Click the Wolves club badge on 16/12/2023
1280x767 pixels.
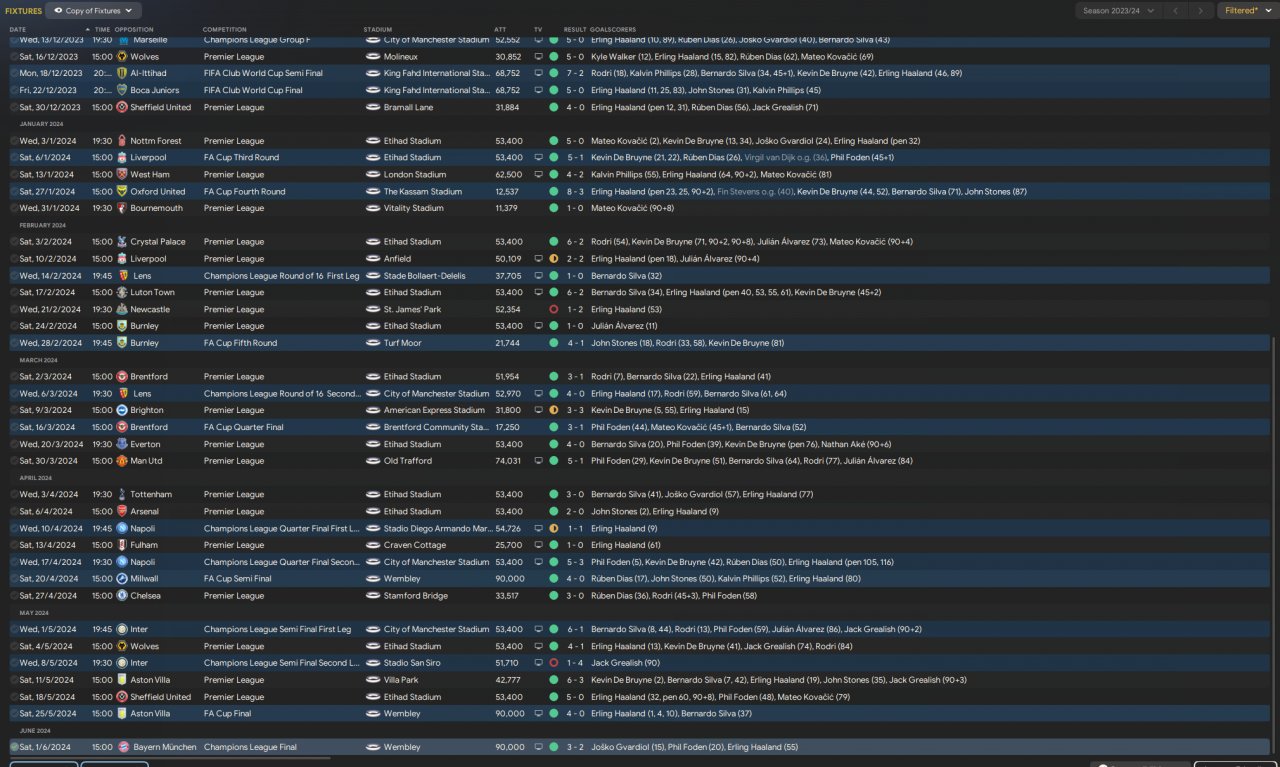coord(122,57)
